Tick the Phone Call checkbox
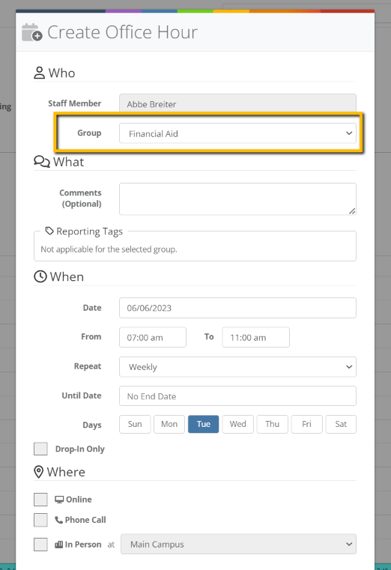 (x=41, y=520)
